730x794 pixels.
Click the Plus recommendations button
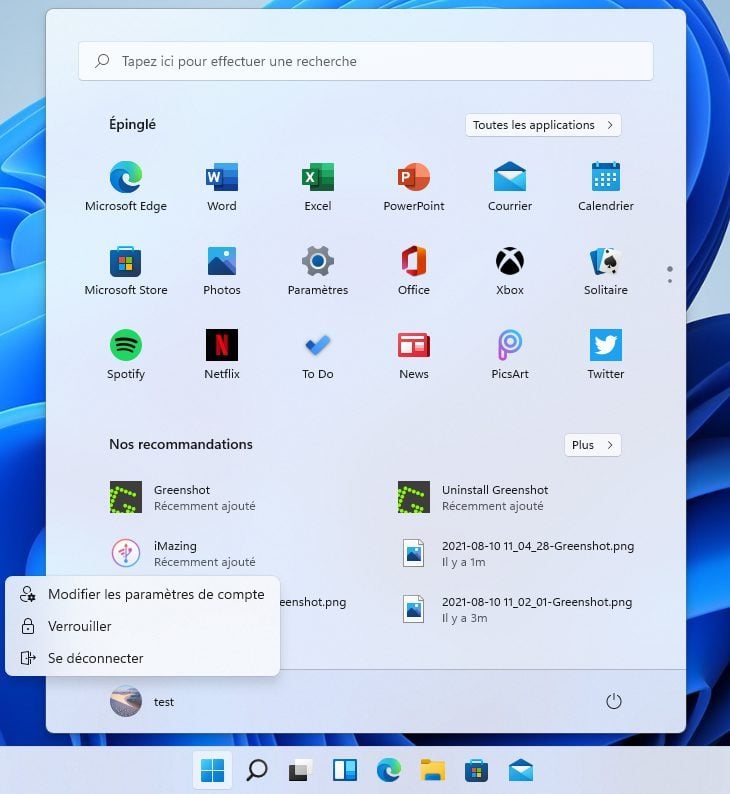click(593, 445)
